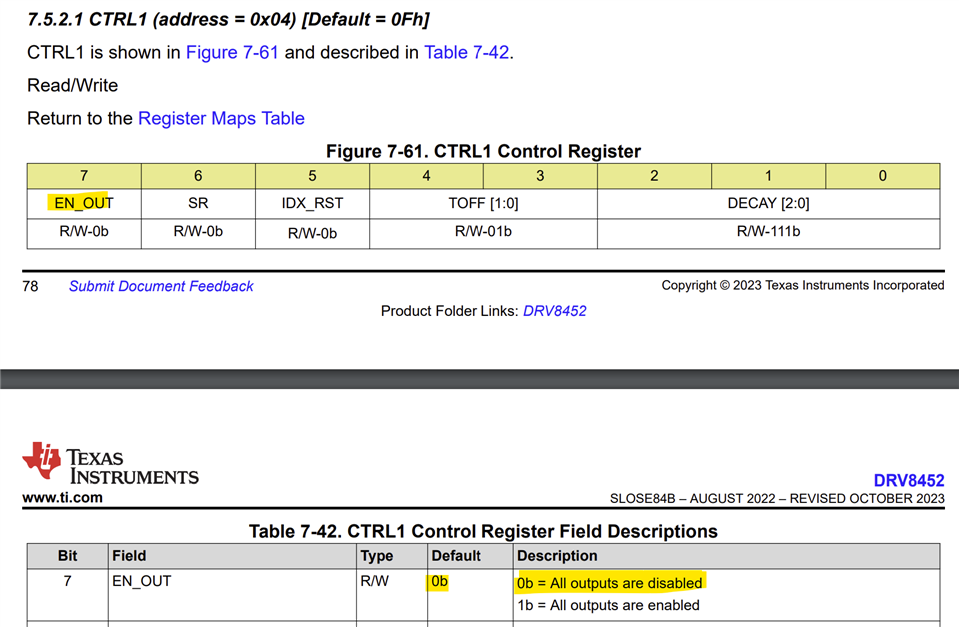
Task: Follow the Register Maps Table link
Action: click(221, 118)
